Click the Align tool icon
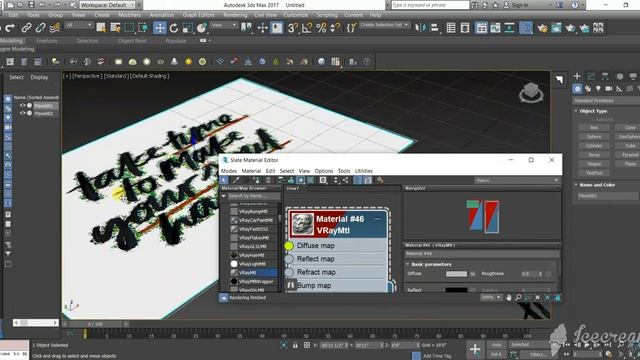 pyautogui.click(x=435, y=28)
